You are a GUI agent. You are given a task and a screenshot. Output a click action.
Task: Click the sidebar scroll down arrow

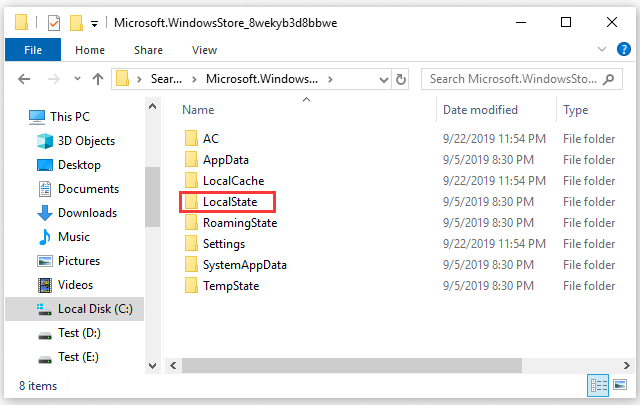pyautogui.click(x=153, y=365)
